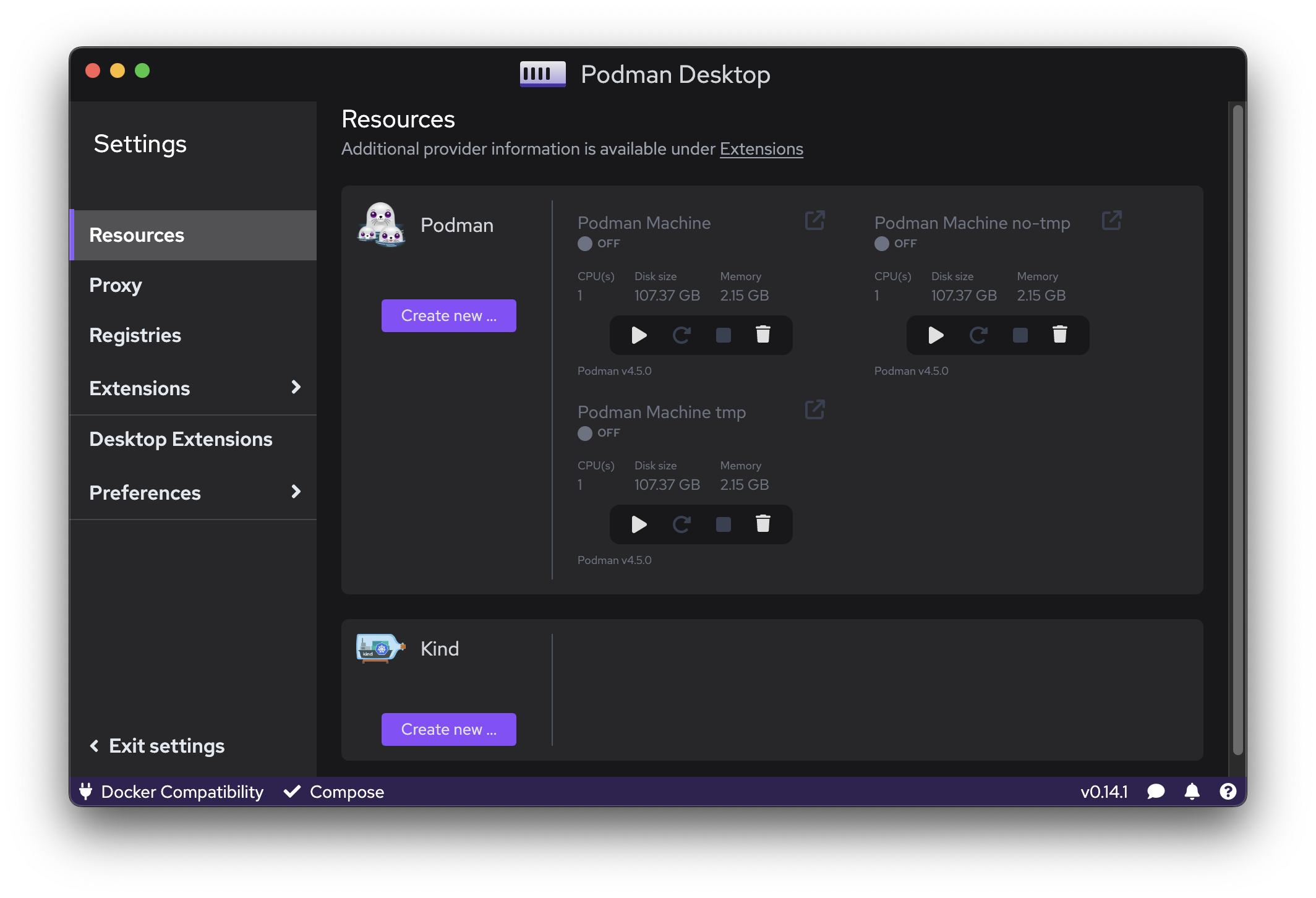Open Podman Machine tmp details icon
The height and width of the screenshot is (898, 1316).
814,409
